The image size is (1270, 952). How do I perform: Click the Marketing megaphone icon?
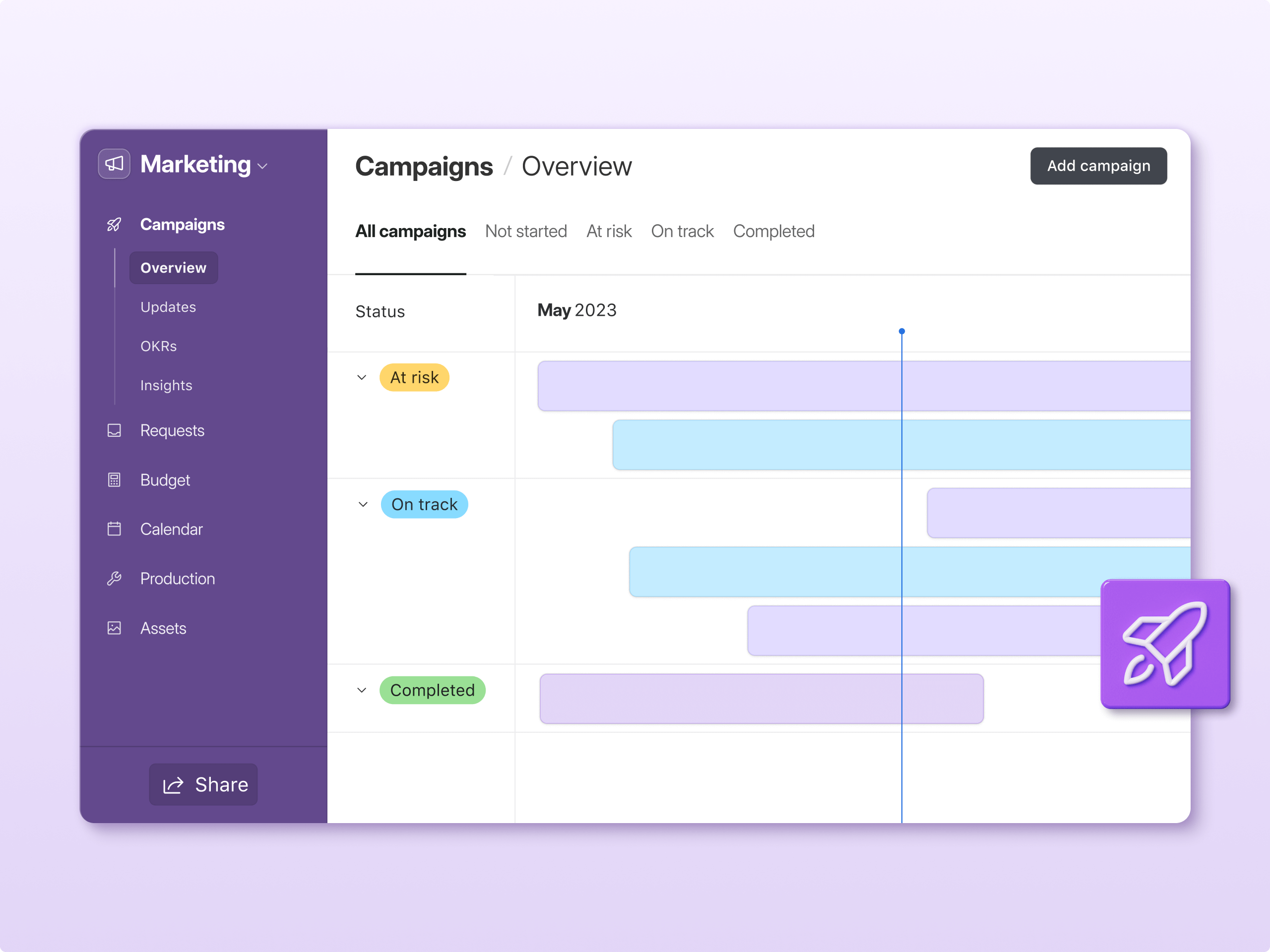coord(114,164)
